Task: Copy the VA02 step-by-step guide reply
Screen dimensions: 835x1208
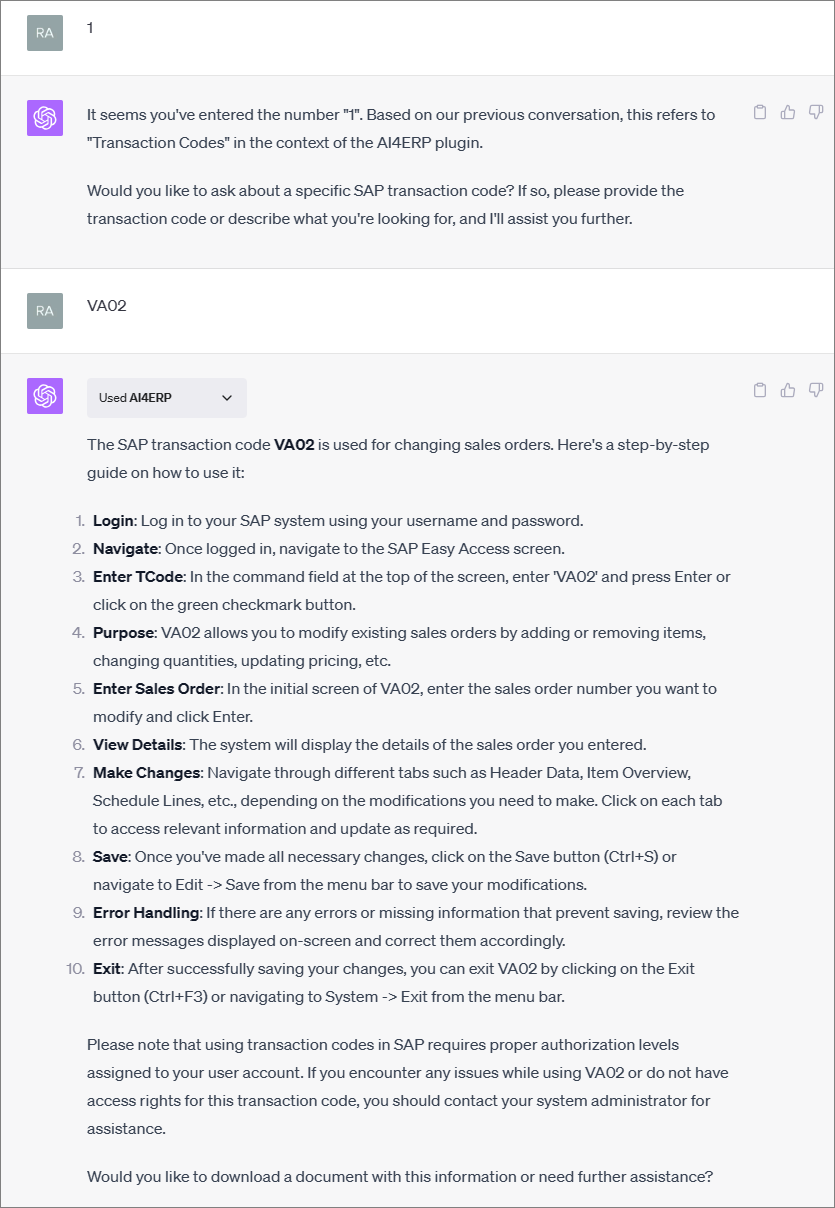Action: tap(760, 390)
